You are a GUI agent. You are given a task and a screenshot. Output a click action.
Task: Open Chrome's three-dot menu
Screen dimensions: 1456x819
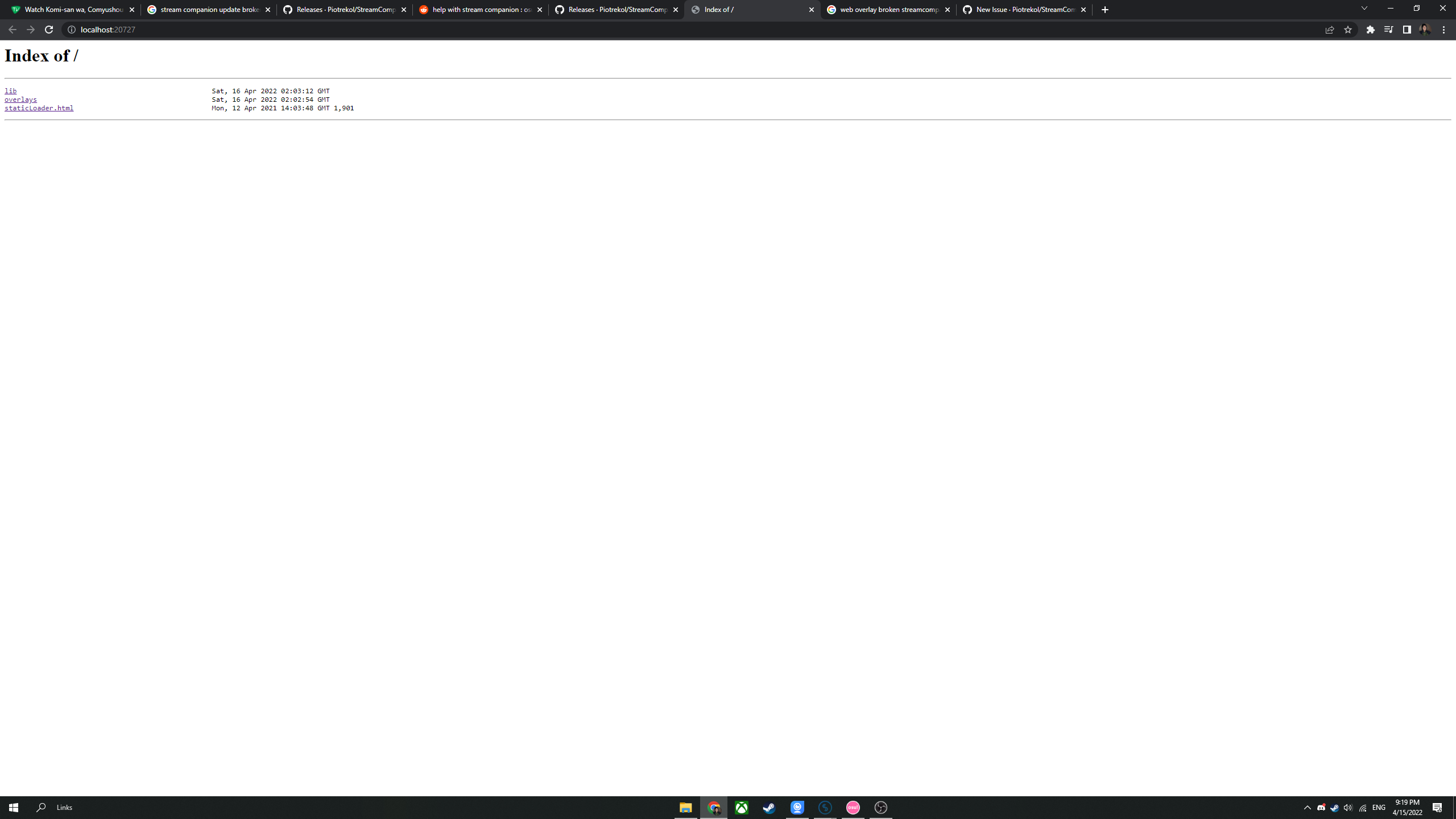(1445, 30)
